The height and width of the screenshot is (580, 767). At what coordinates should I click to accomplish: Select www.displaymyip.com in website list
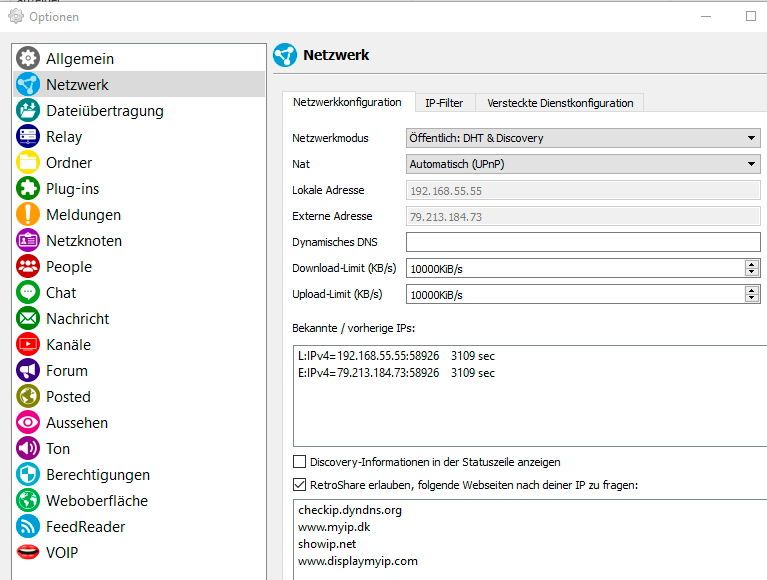[x=358, y=561]
